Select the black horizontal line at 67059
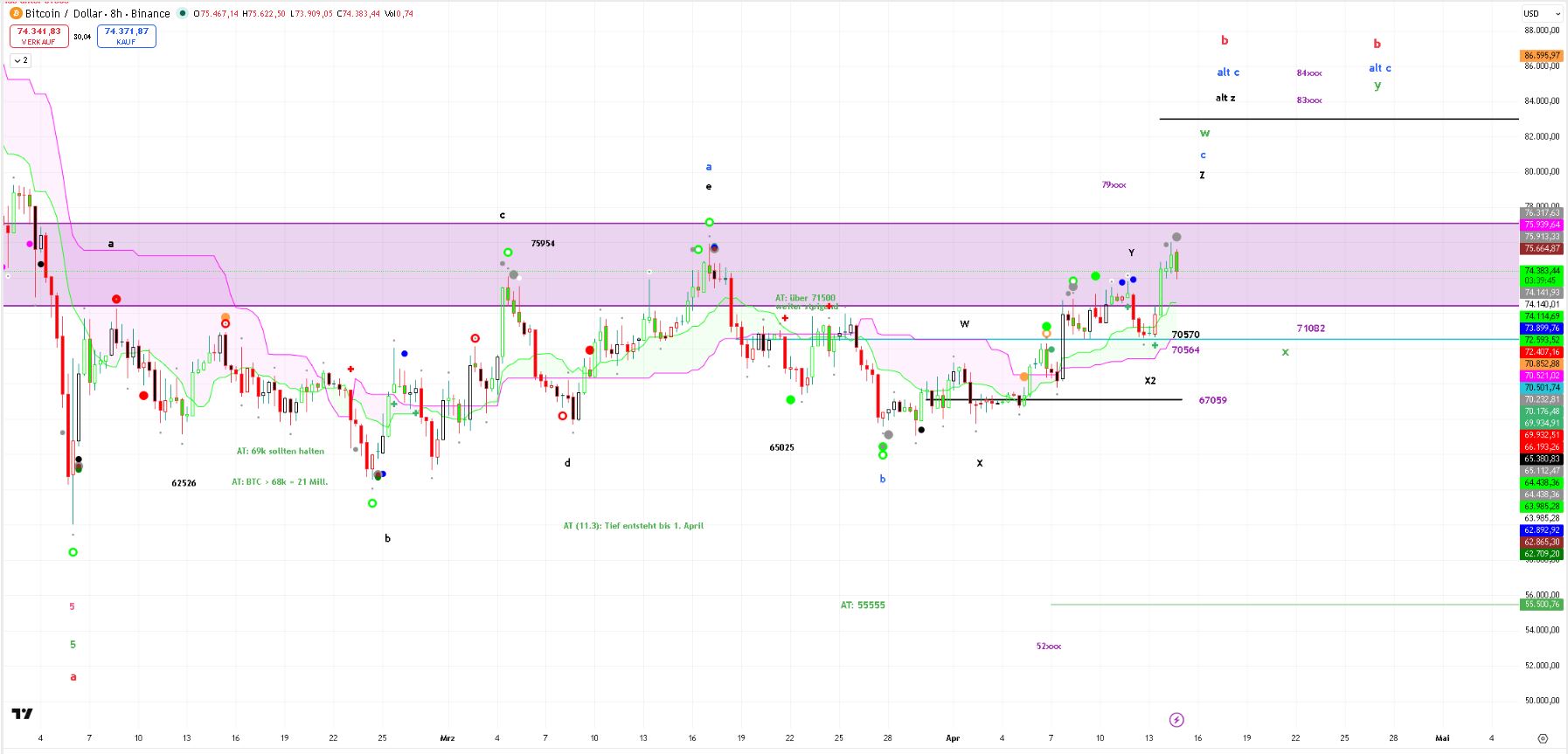Viewport: 1568px width, 754px height. (1093, 400)
